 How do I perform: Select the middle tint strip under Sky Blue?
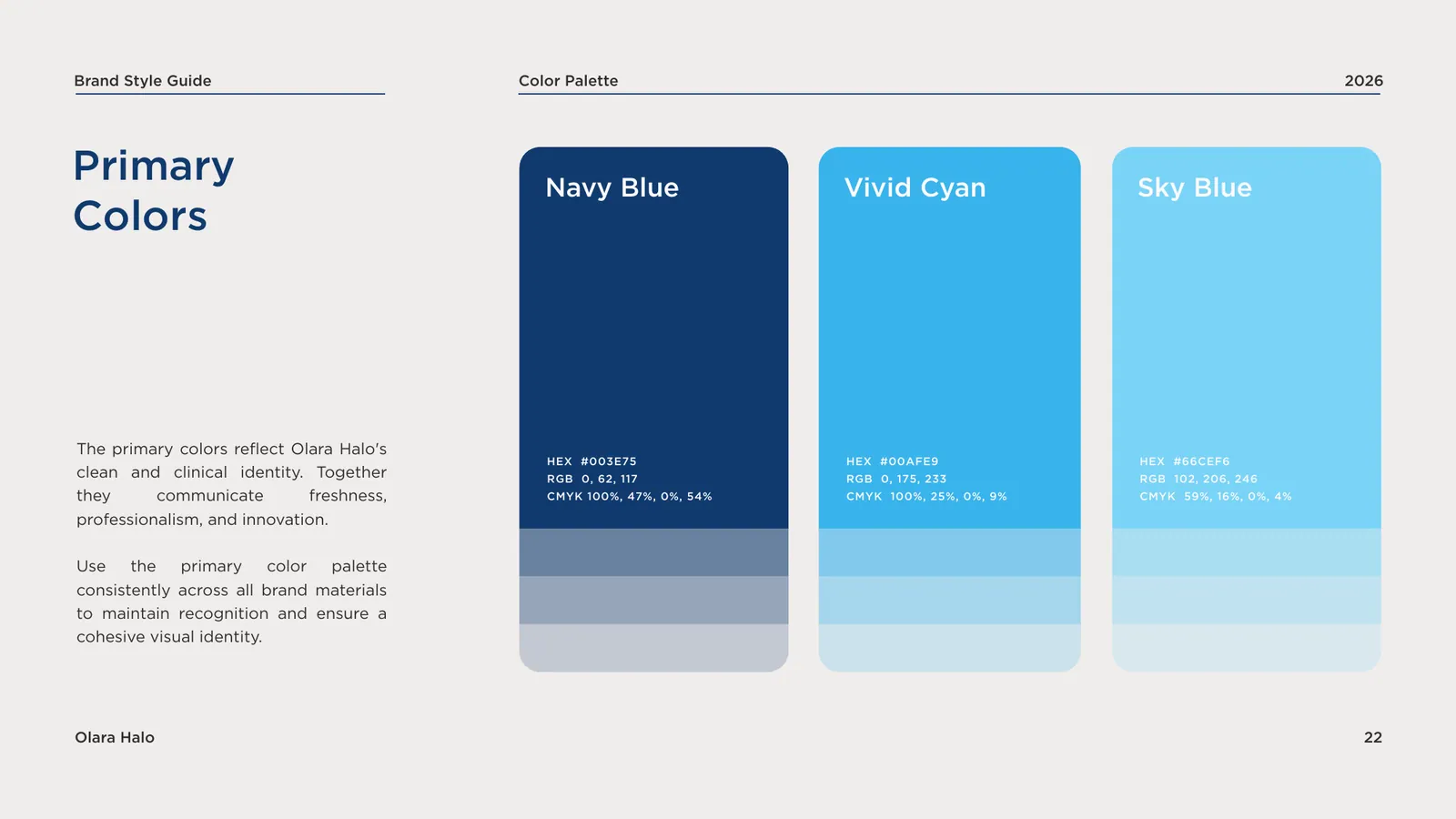(1247, 600)
